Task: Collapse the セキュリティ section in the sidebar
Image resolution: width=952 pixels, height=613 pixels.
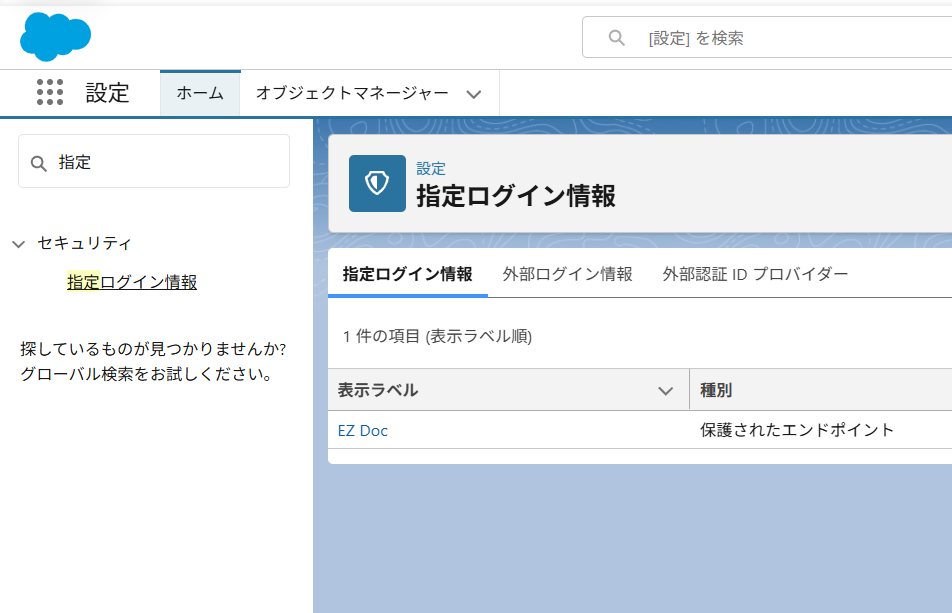Action: pos(17,243)
